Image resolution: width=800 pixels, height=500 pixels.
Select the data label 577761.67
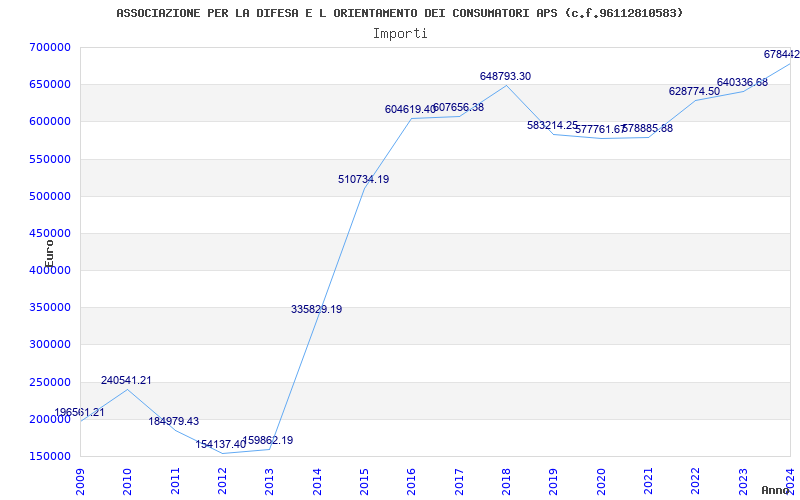point(600,130)
